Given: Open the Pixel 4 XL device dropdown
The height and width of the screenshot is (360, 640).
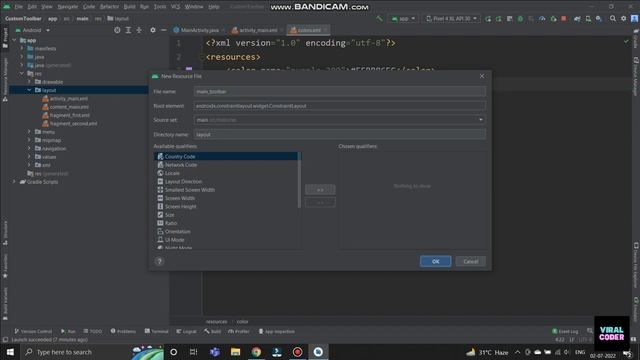Looking at the screenshot, I should click(451, 19).
